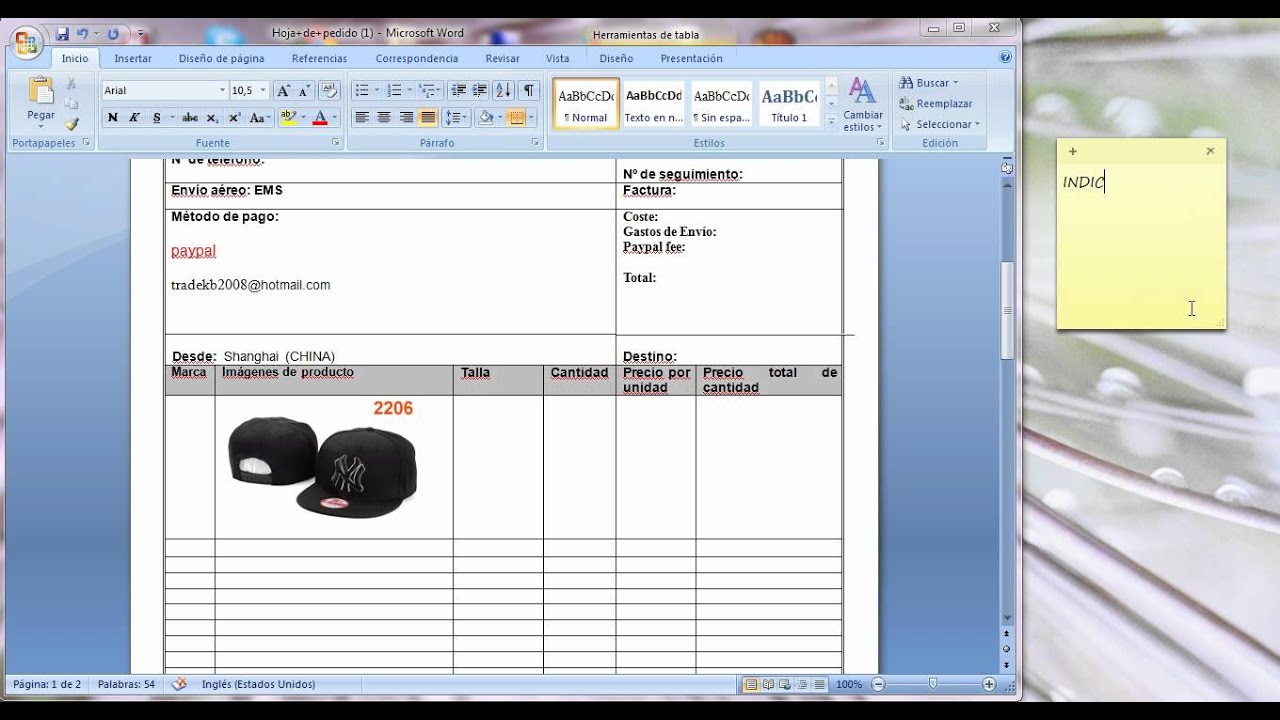Center text alignment
The width and height of the screenshot is (1280, 720).
point(384,117)
